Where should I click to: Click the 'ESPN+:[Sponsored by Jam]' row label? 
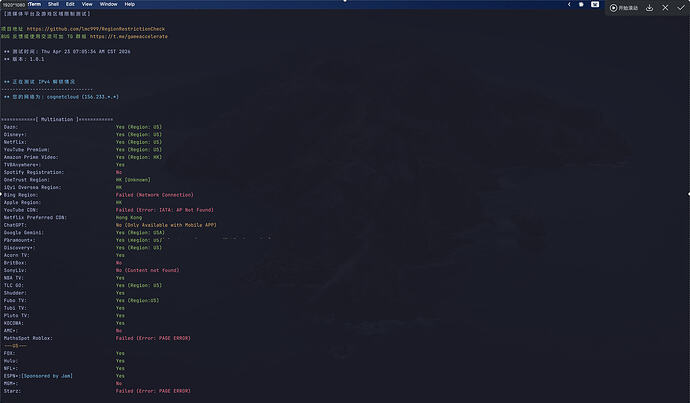38,376
